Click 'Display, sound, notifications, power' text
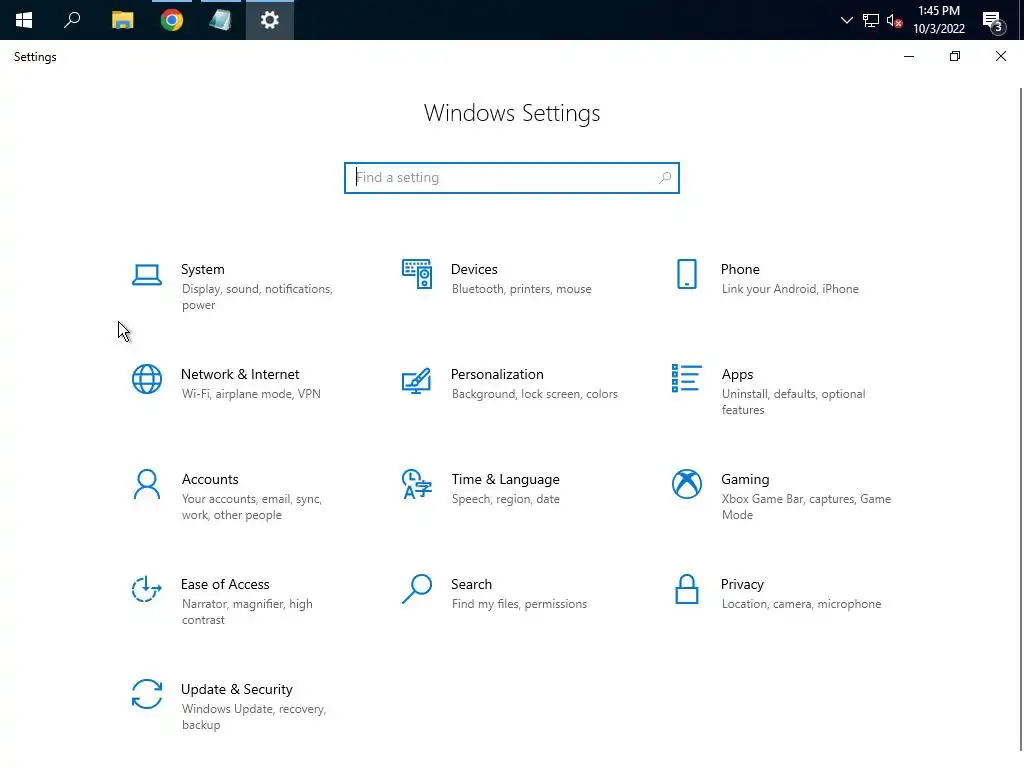The image size is (1024, 768). (257, 297)
